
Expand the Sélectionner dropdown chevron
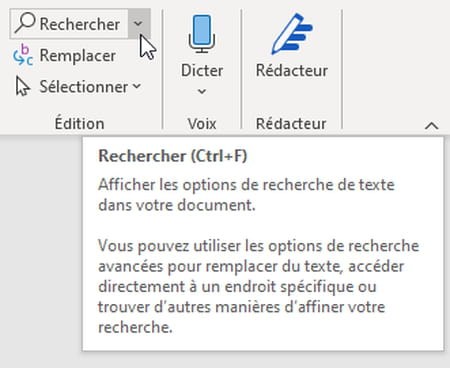tap(137, 86)
